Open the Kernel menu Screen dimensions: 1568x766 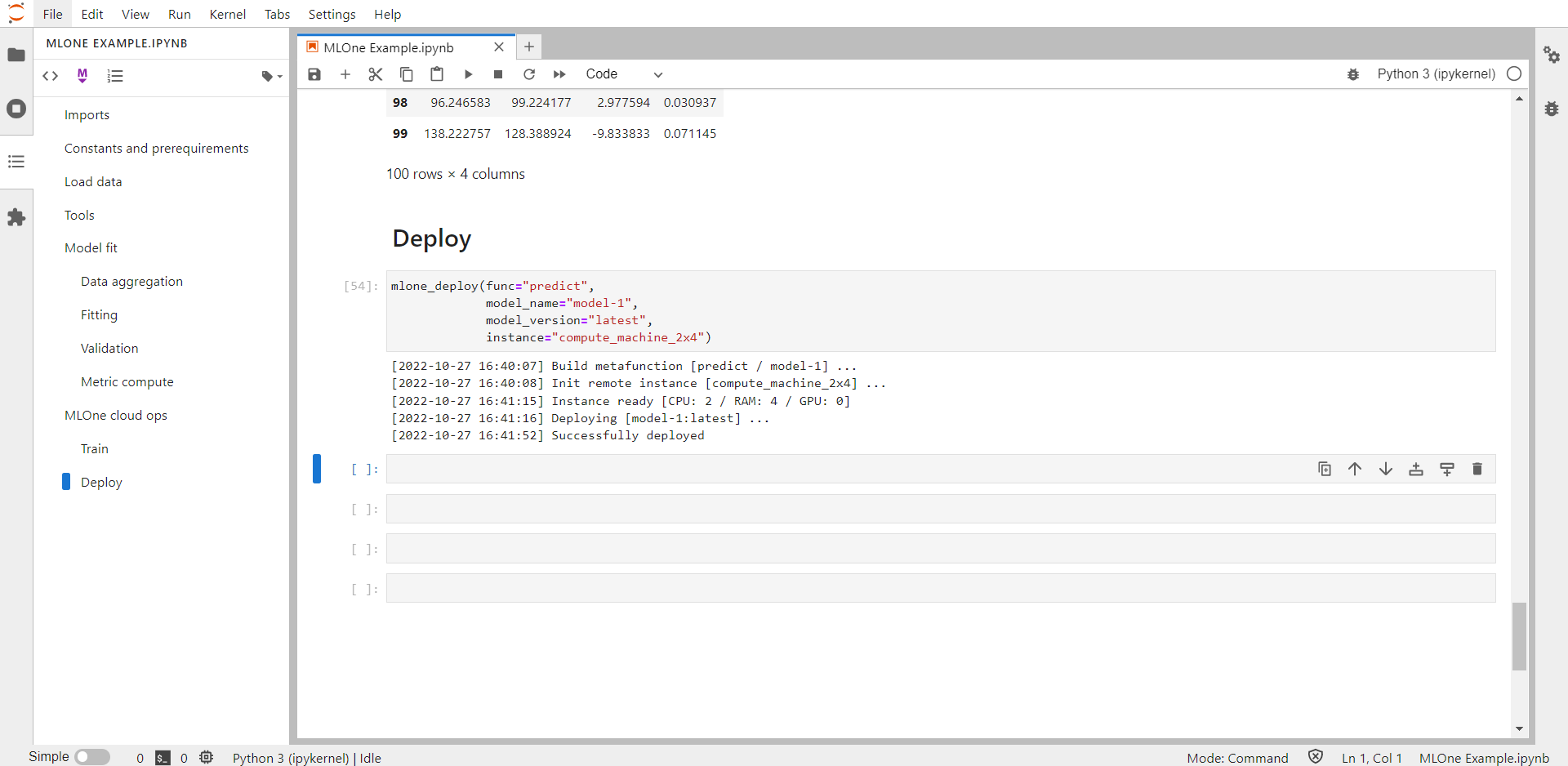pyautogui.click(x=227, y=14)
